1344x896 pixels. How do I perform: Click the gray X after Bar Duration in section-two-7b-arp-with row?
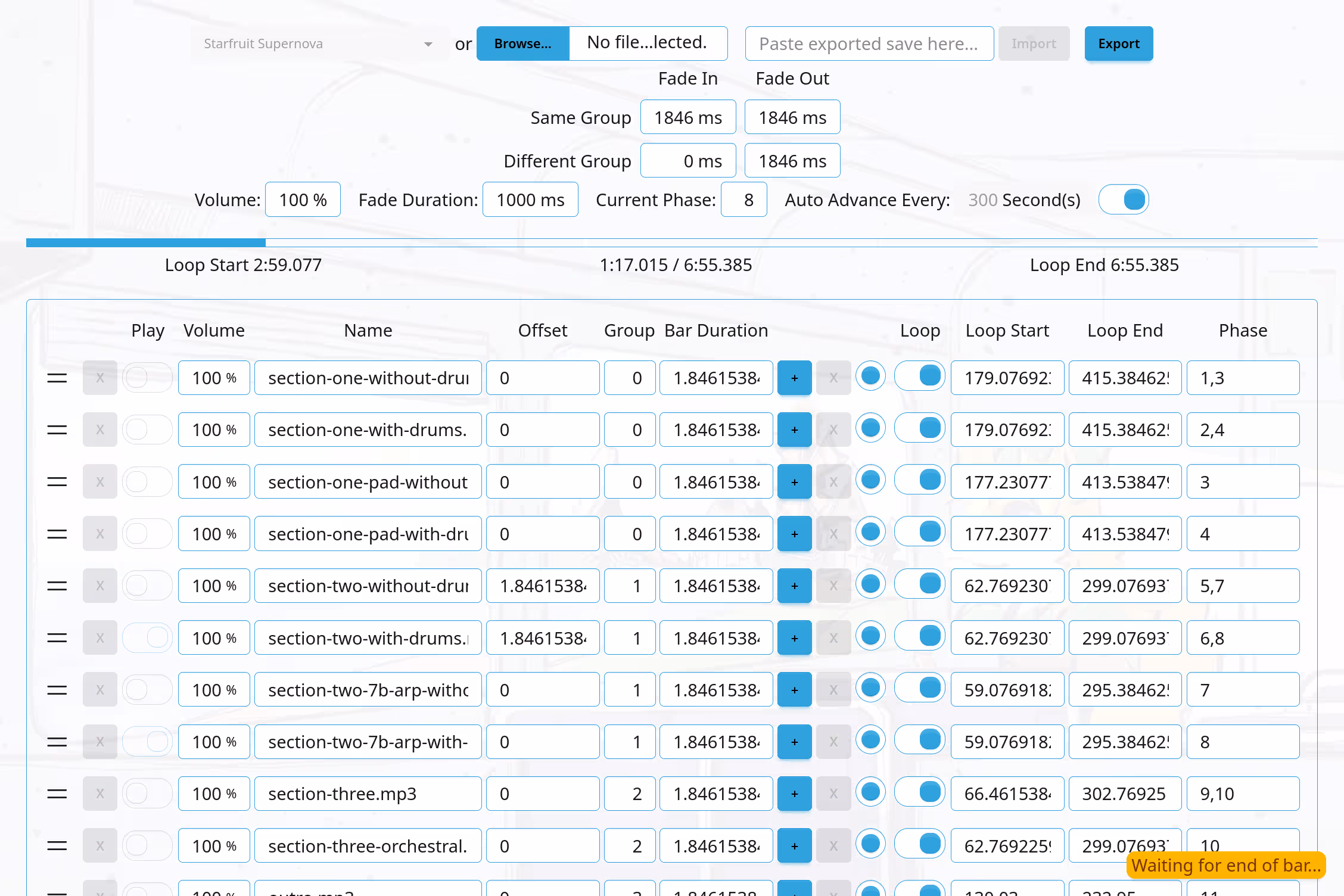click(x=833, y=742)
